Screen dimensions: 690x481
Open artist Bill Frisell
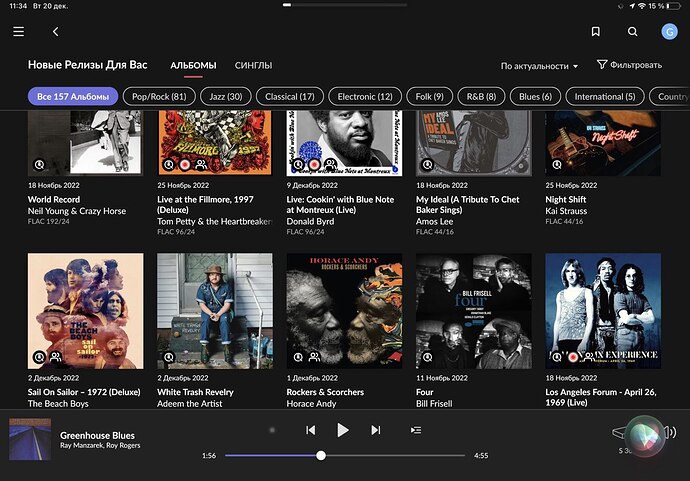(x=434, y=404)
